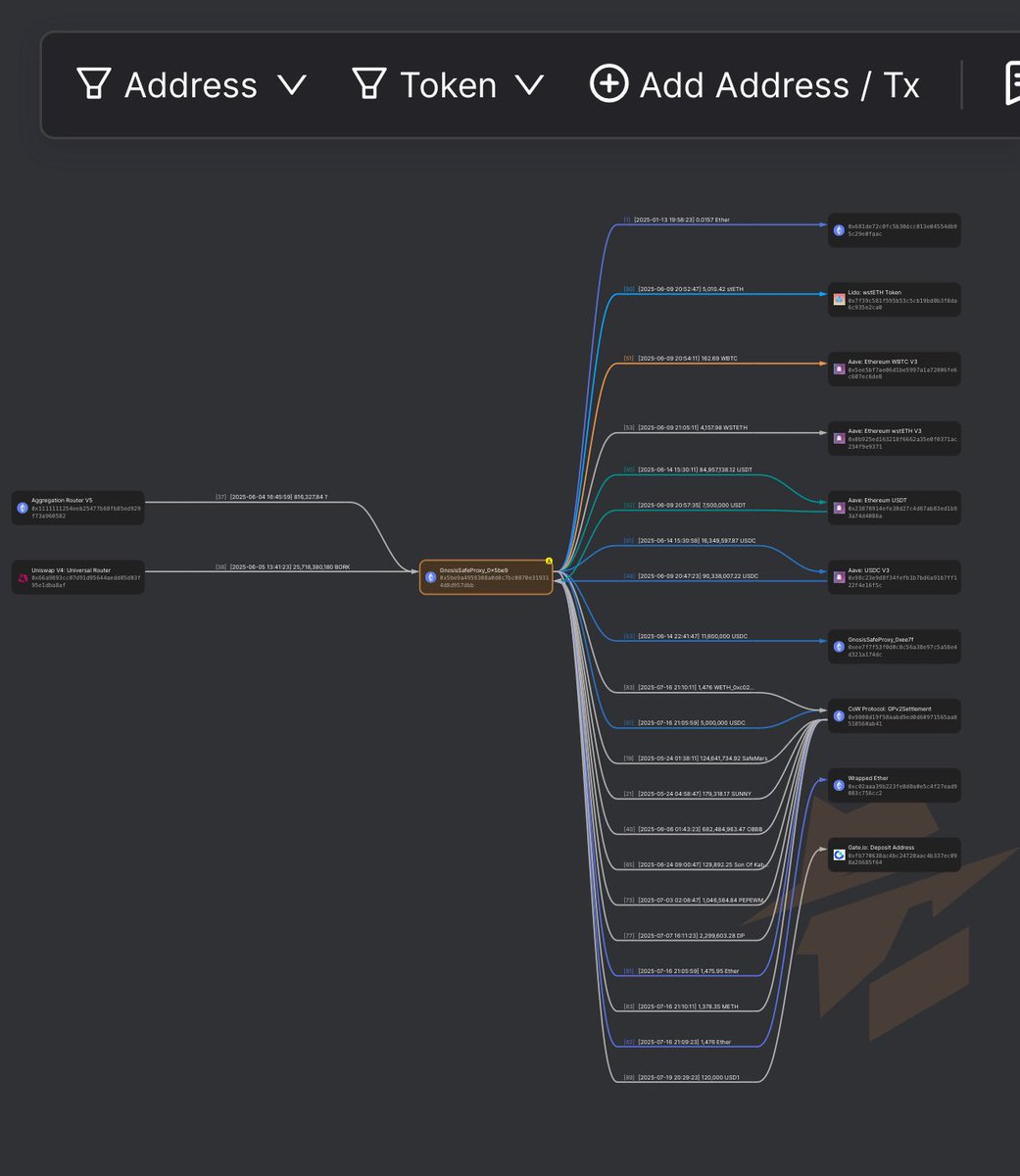Click the Lido wstETH Token node icon
The width and height of the screenshot is (1020, 1176).
839,300
